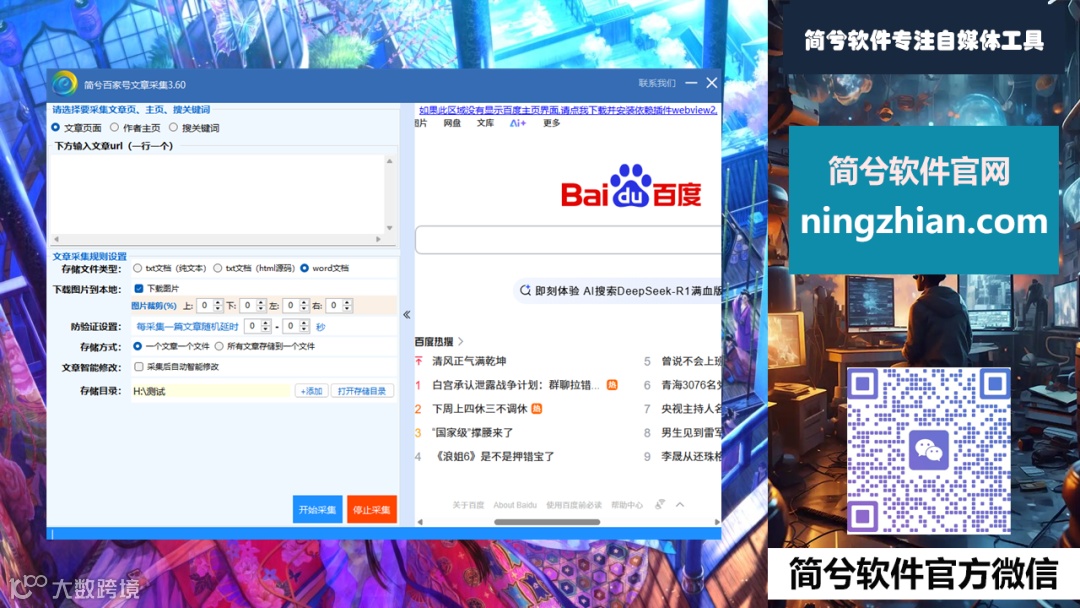Click the +添加 directory button
This screenshot has height=608, width=1080.
click(311, 391)
